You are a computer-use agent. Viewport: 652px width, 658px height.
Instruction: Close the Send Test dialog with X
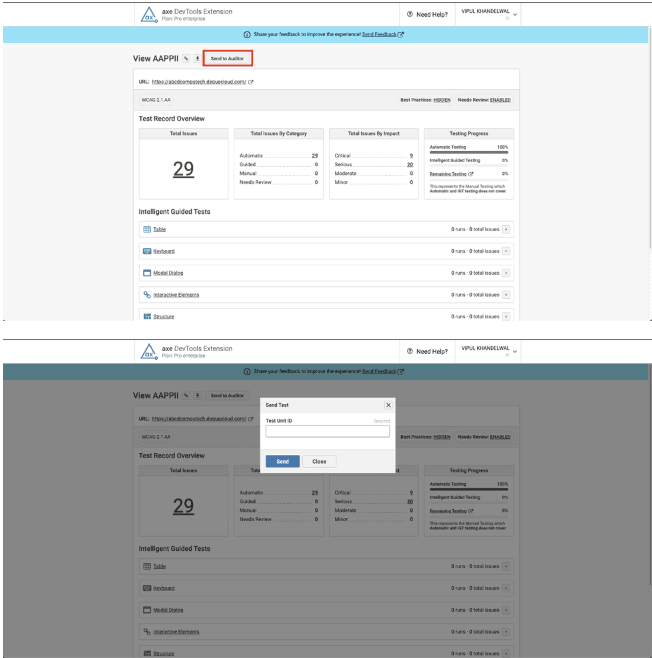pos(388,405)
